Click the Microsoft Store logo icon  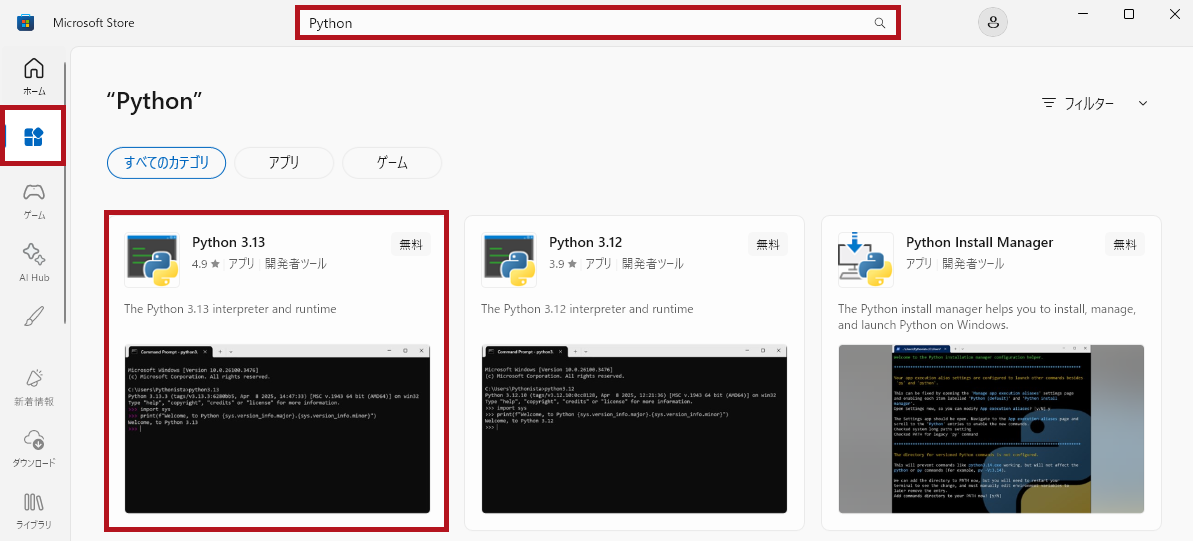coord(26,23)
